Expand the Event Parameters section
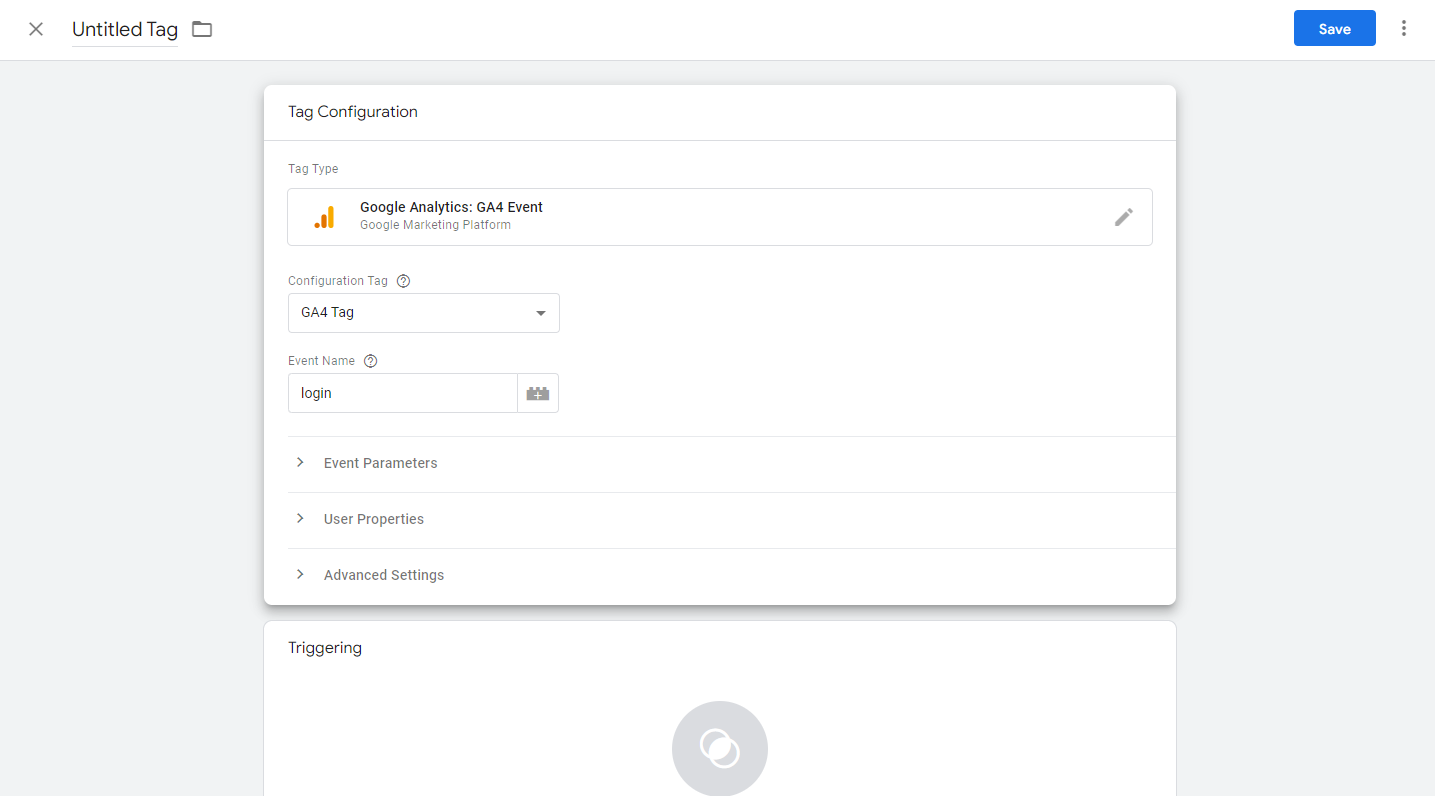Screen dimensions: 1435x796 (x=381, y=463)
